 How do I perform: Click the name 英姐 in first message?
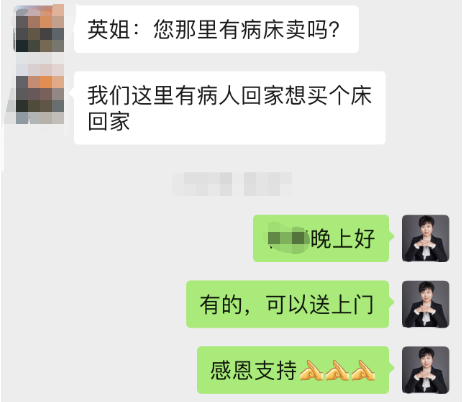click(108, 29)
